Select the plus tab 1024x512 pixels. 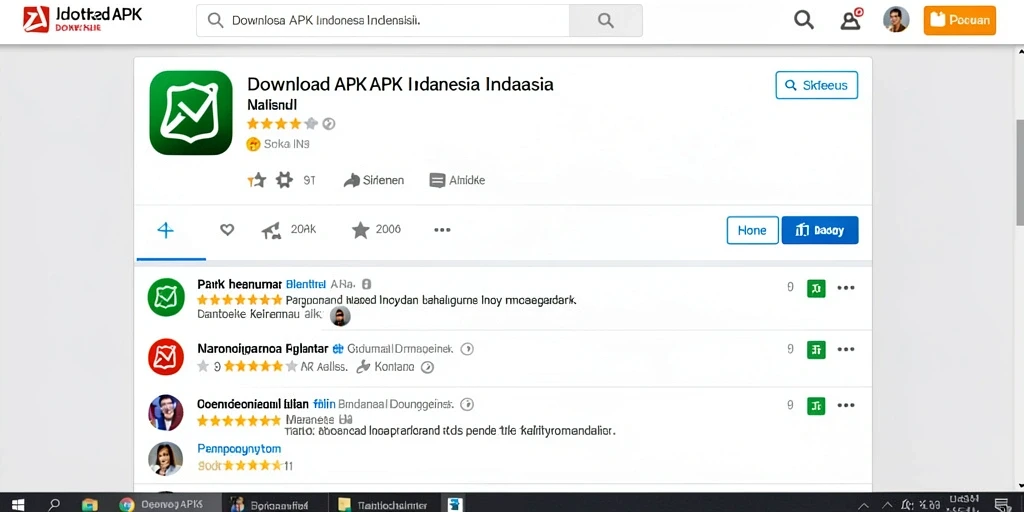coord(166,230)
